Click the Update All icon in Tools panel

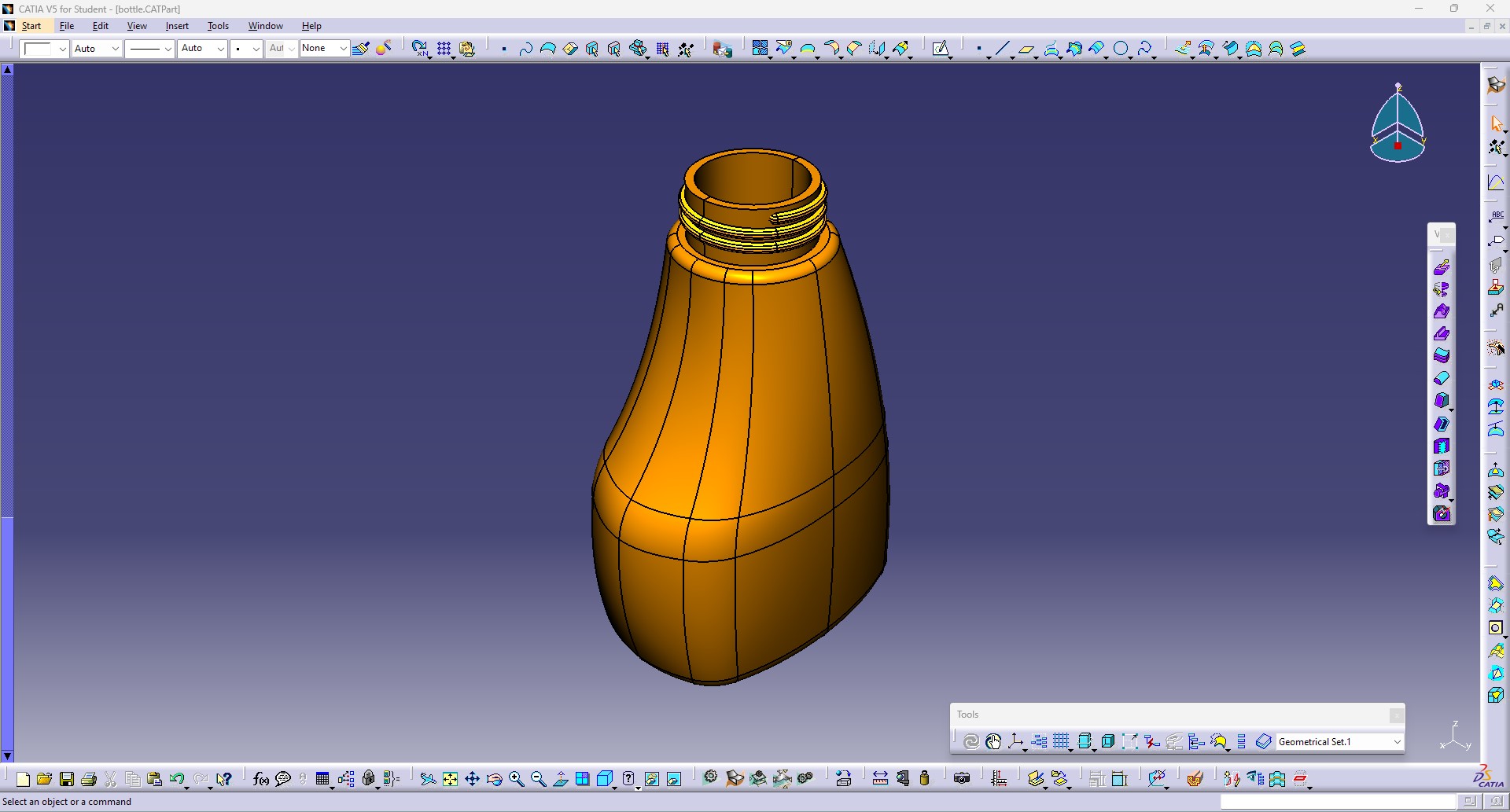971,741
